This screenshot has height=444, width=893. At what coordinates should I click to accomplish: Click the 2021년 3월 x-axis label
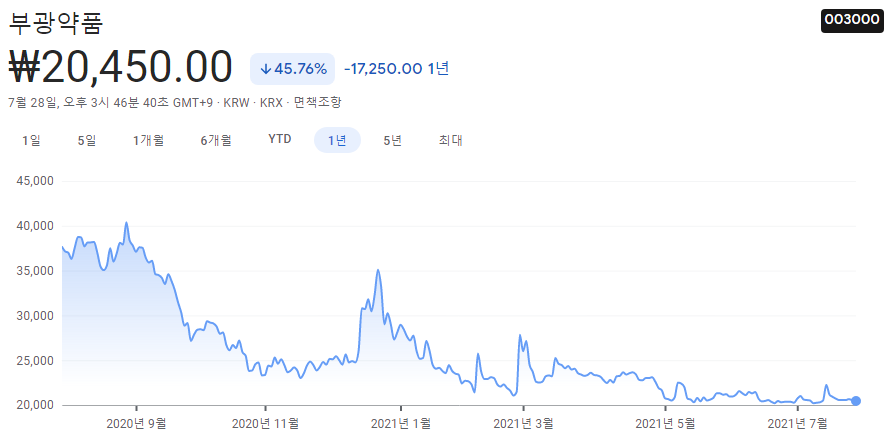pos(523,423)
